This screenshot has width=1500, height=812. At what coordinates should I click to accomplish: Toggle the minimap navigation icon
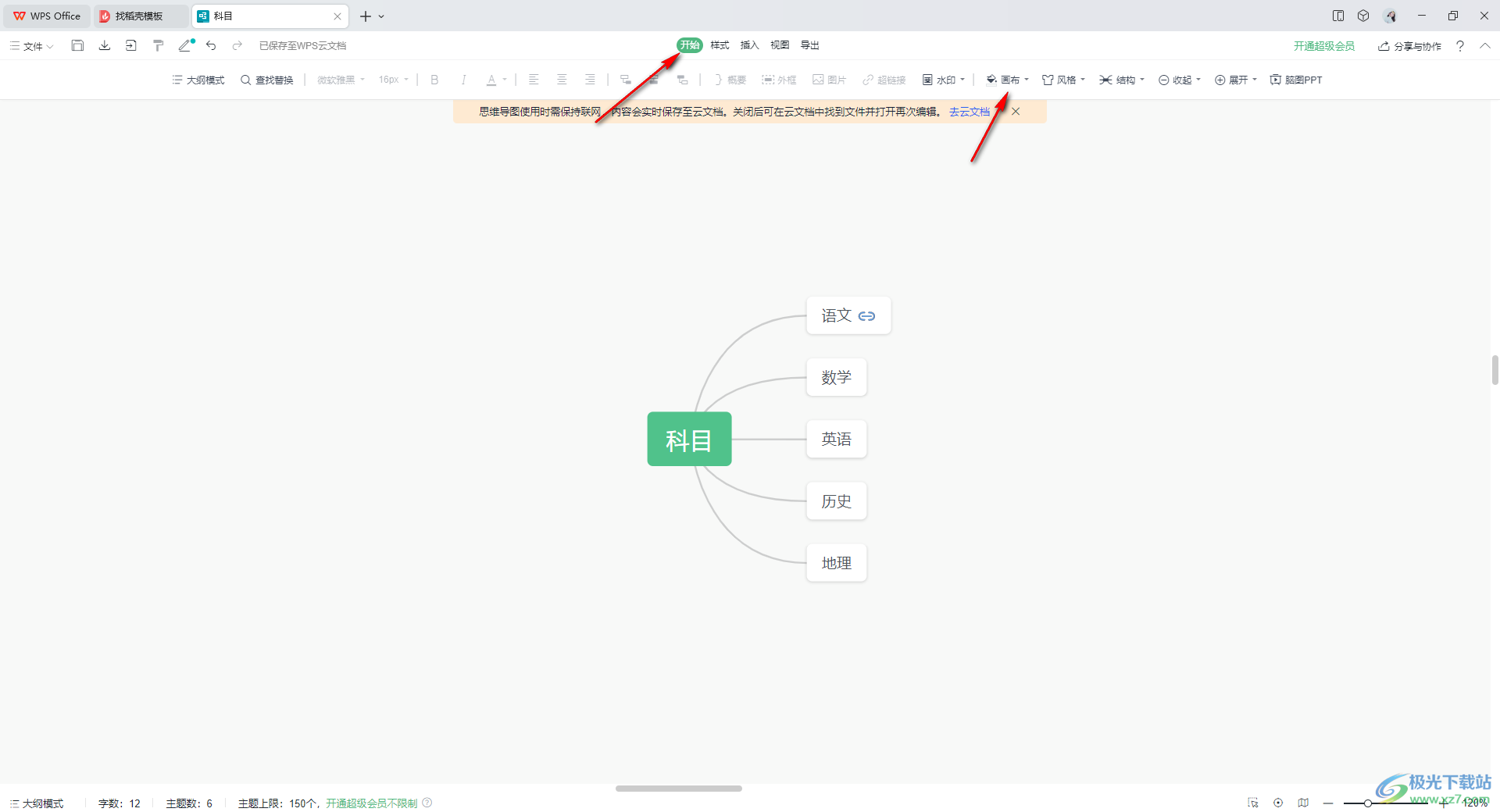[x=1303, y=803]
